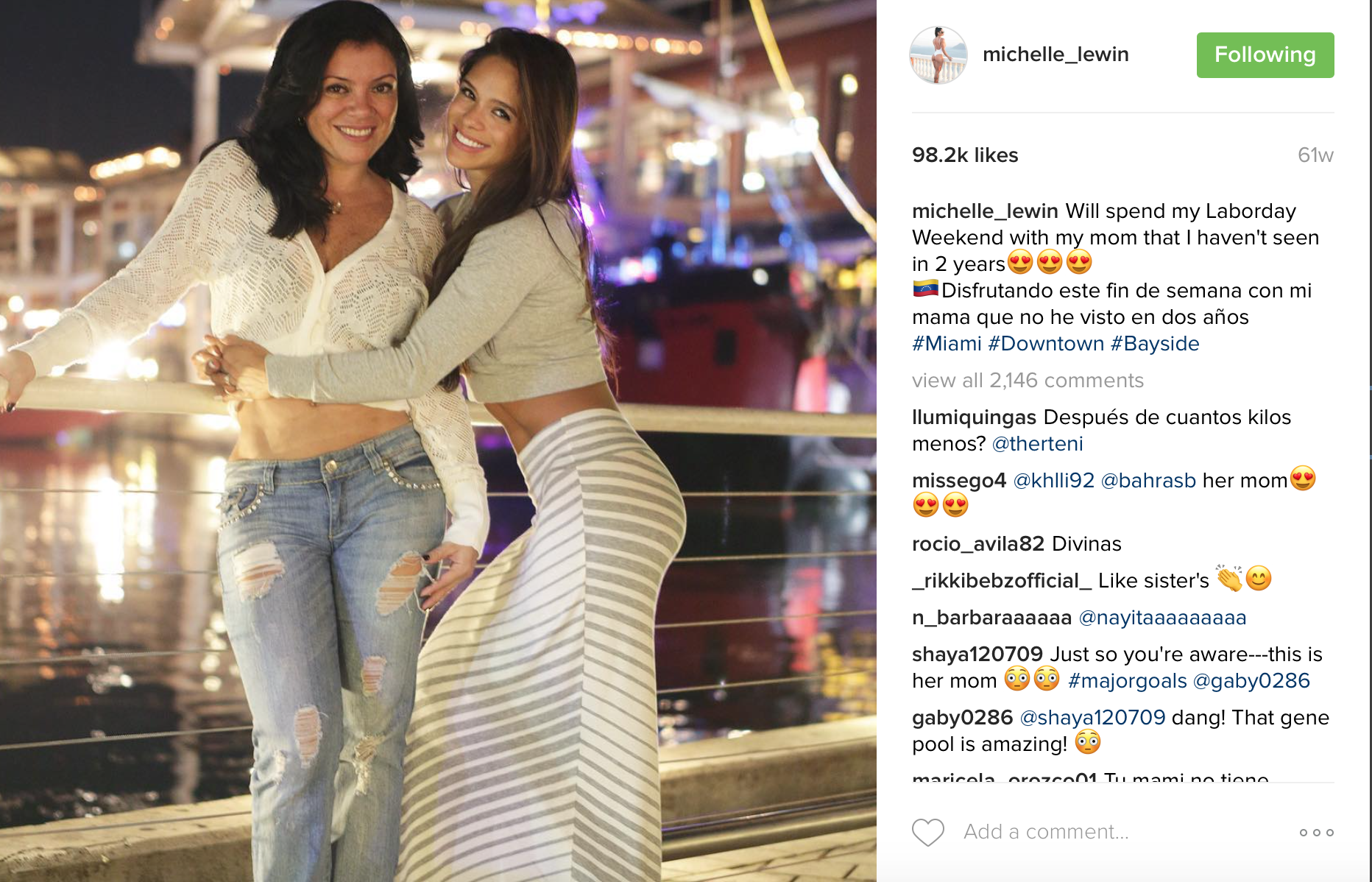Viewport: 1372px width, 882px height.
Task: Open the #Miami hashtag link
Action: pos(947,344)
